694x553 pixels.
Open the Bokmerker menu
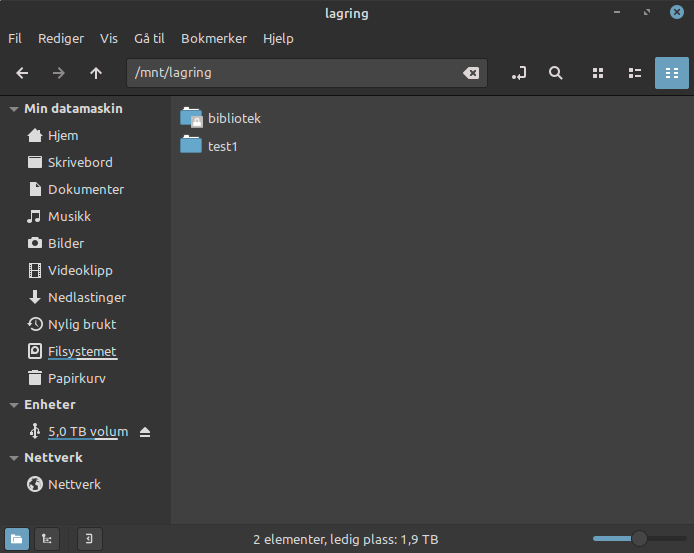(214, 39)
